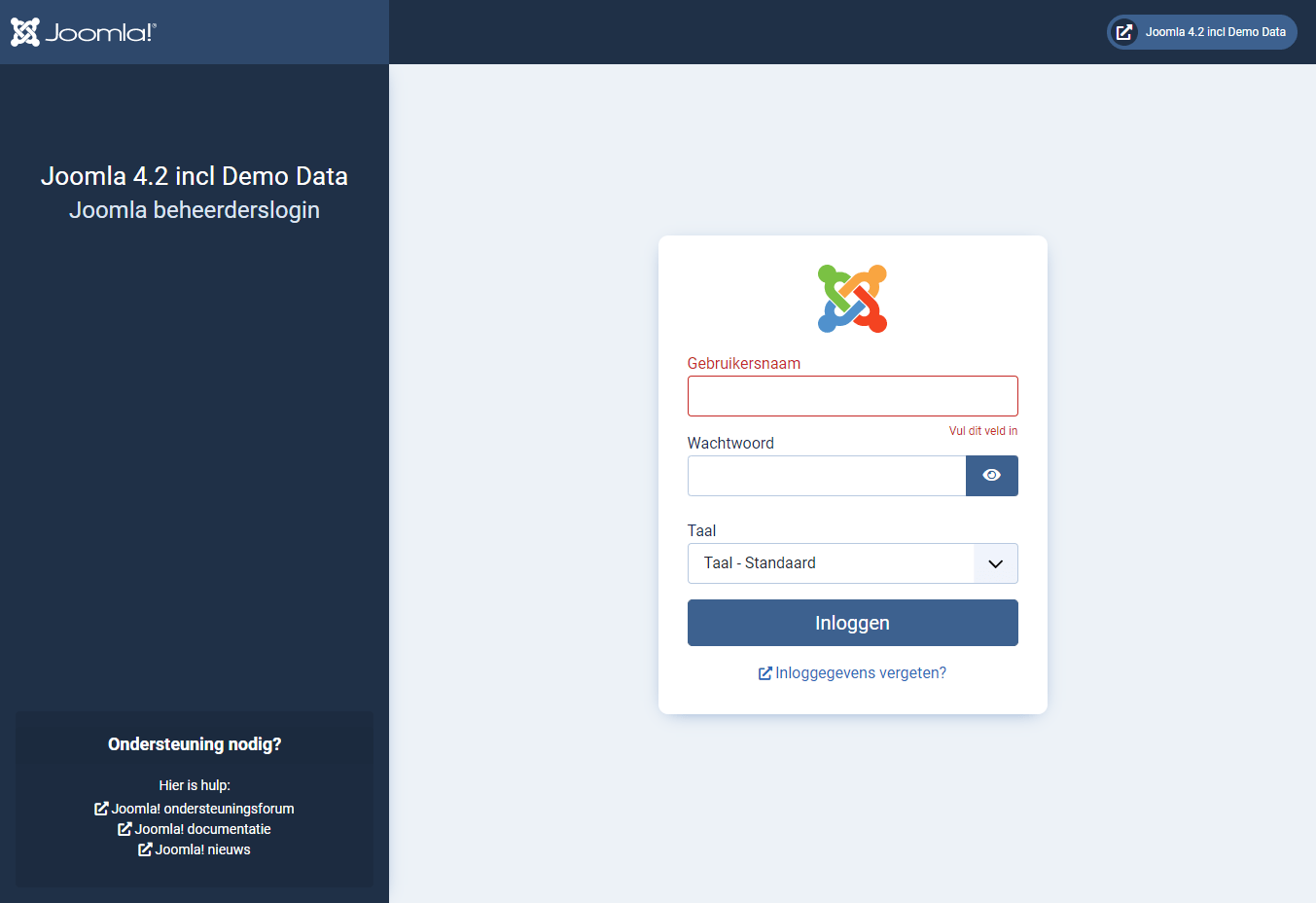Open the 'Joomla! nieuws' link
This screenshot has width=1316, height=903.
[204, 849]
